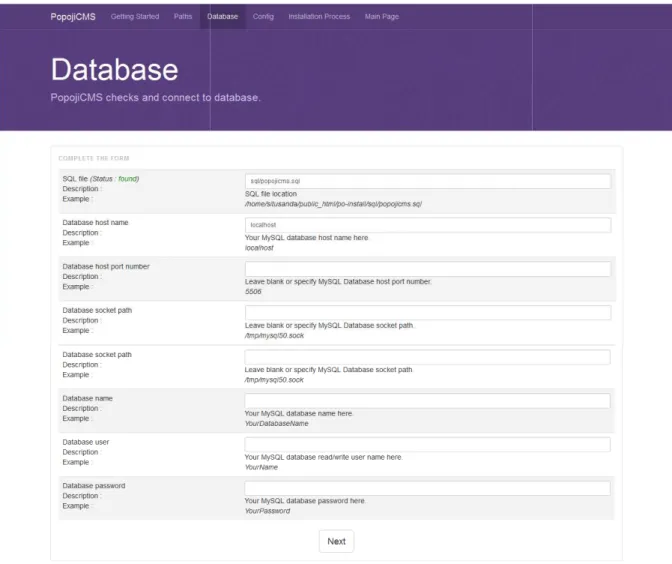The width and height of the screenshot is (672, 564).
Task: Switch to Installation Process in navbar
Action: click(319, 17)
